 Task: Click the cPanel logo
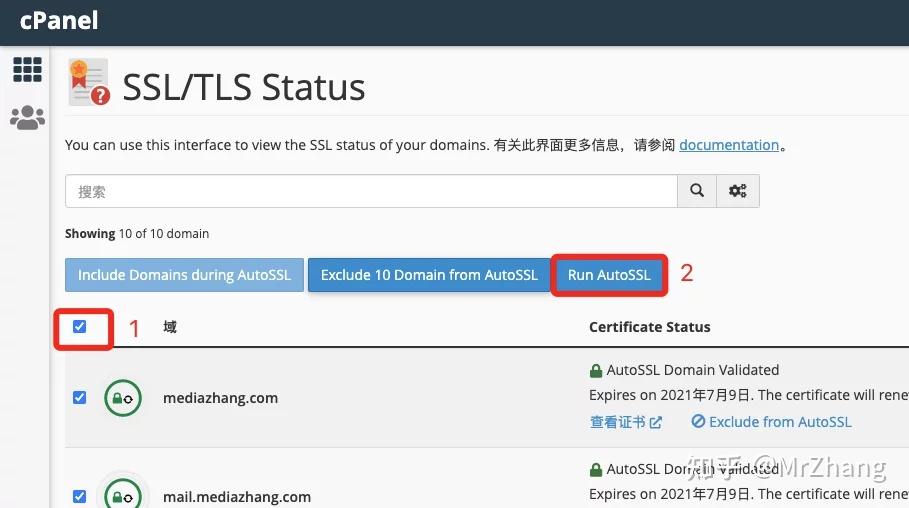coord(59,21)
